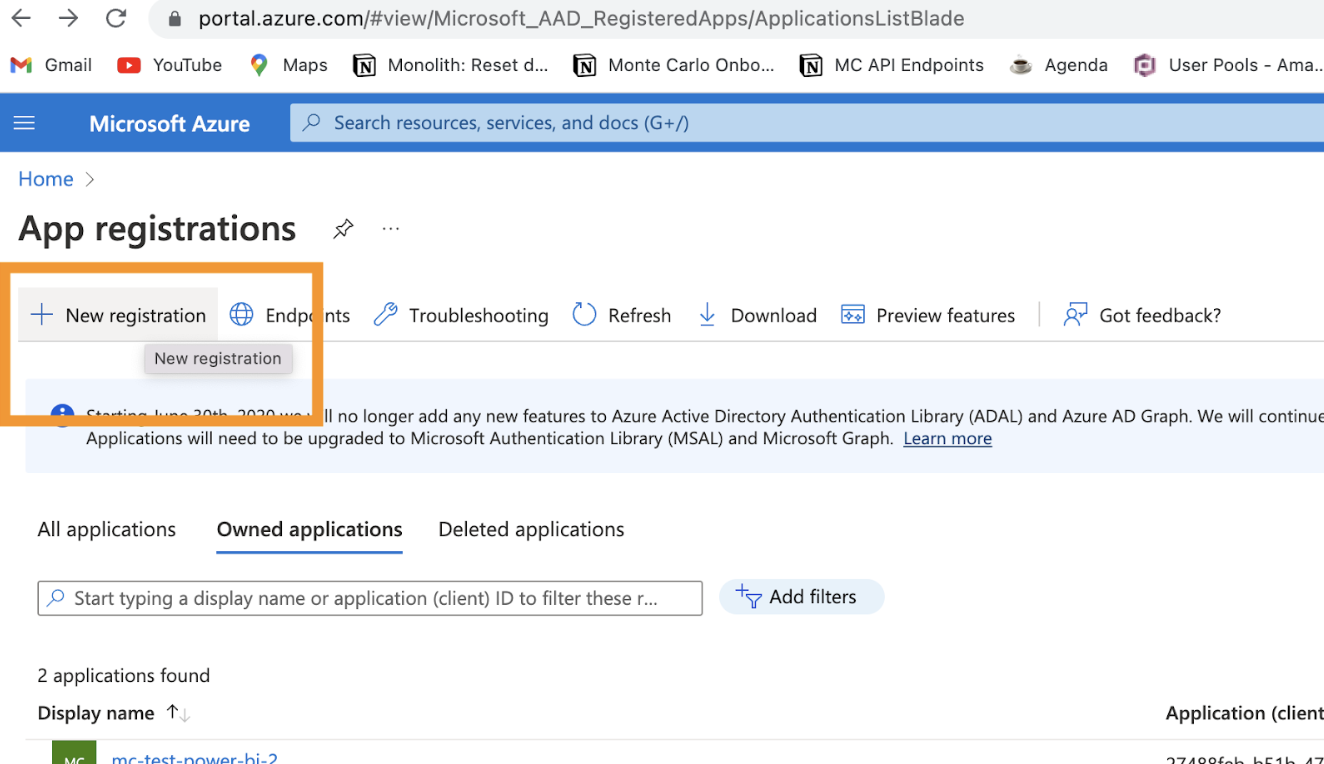The height and width of the screenshot is (764, 1324).
Task: Click the Download arrow icon
Action: [707, 315]
